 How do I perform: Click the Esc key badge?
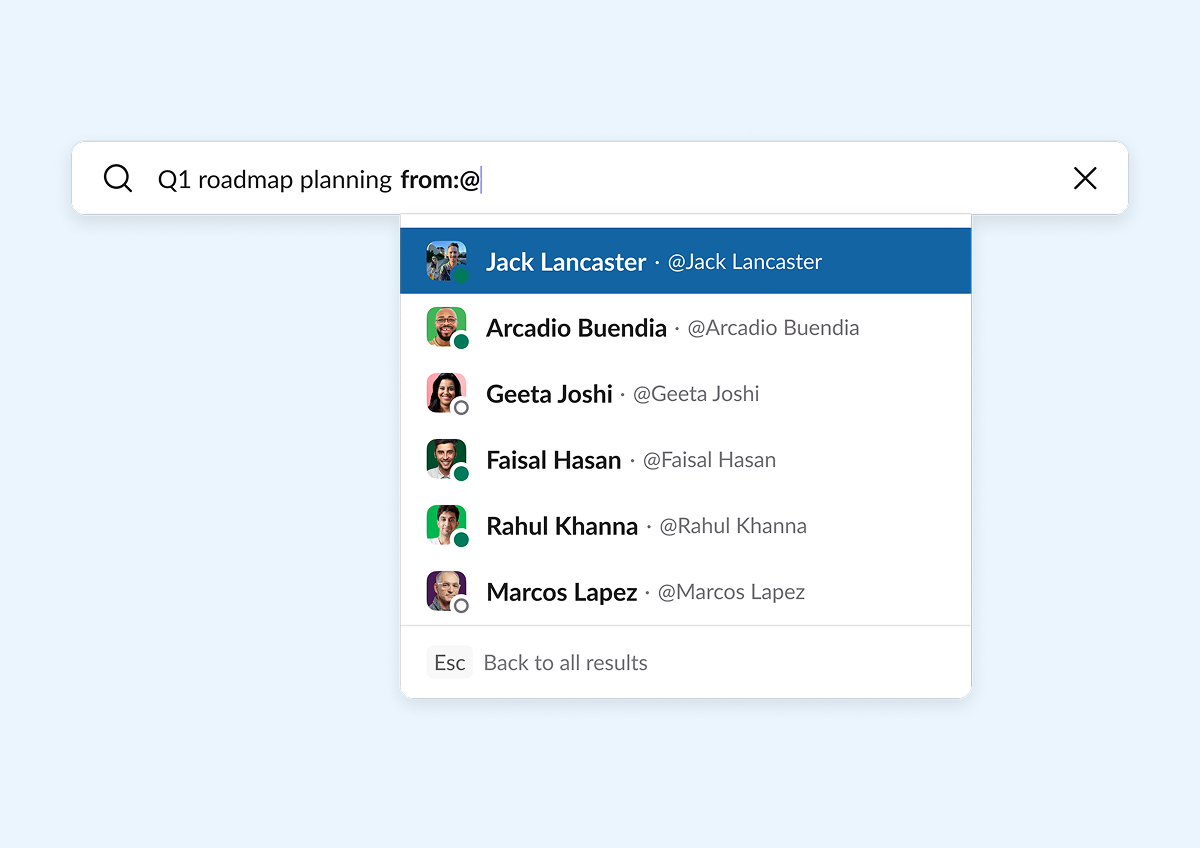pyautogui.click(x=450, y=662)
